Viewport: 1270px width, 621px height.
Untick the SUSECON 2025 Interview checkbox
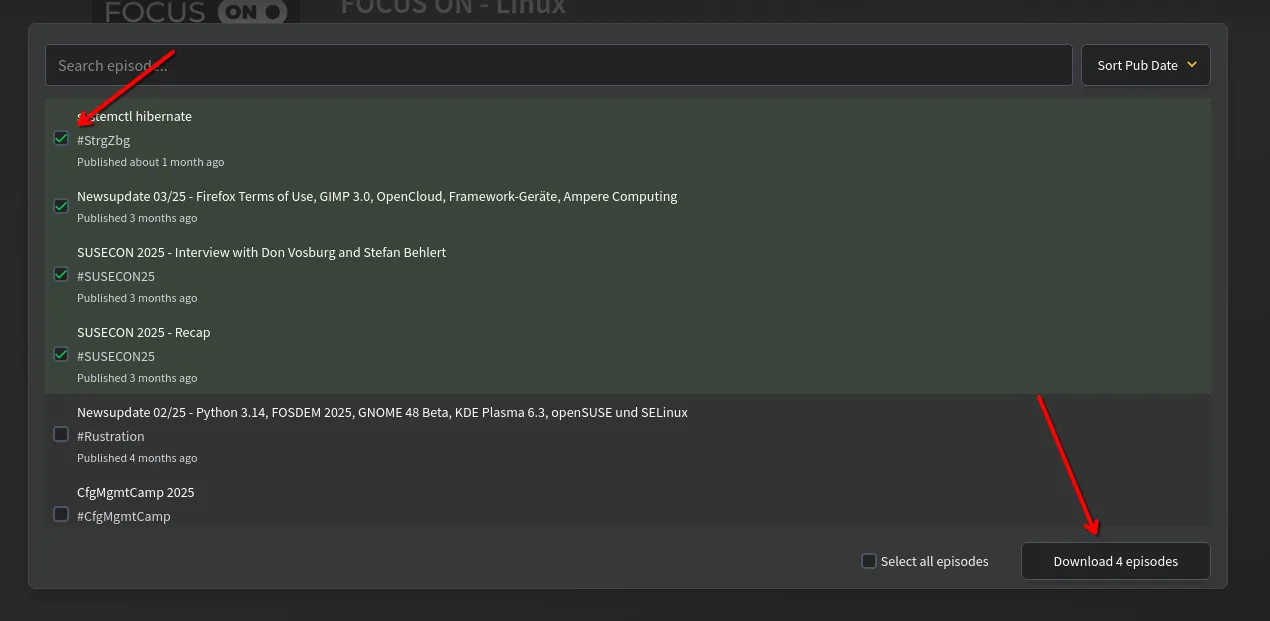click(x=61, y=274)
